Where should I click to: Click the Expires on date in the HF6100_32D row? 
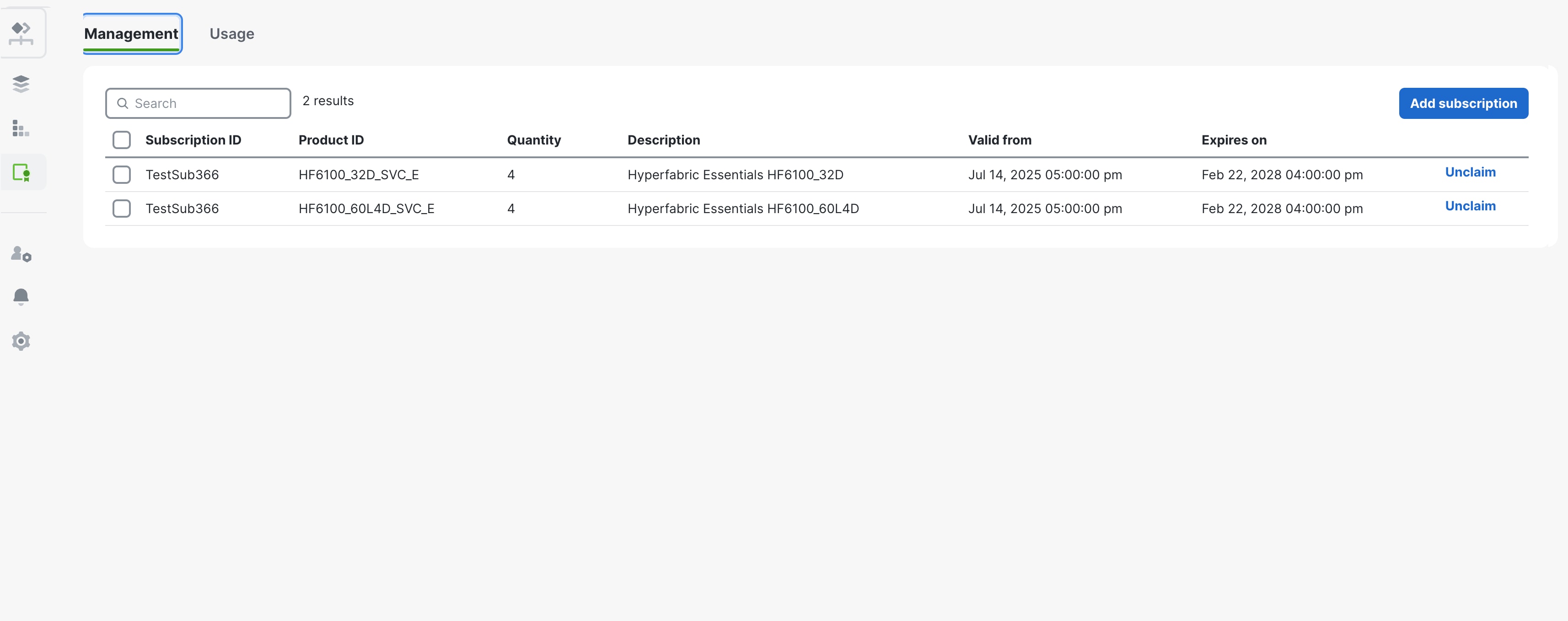point(1282,175)
